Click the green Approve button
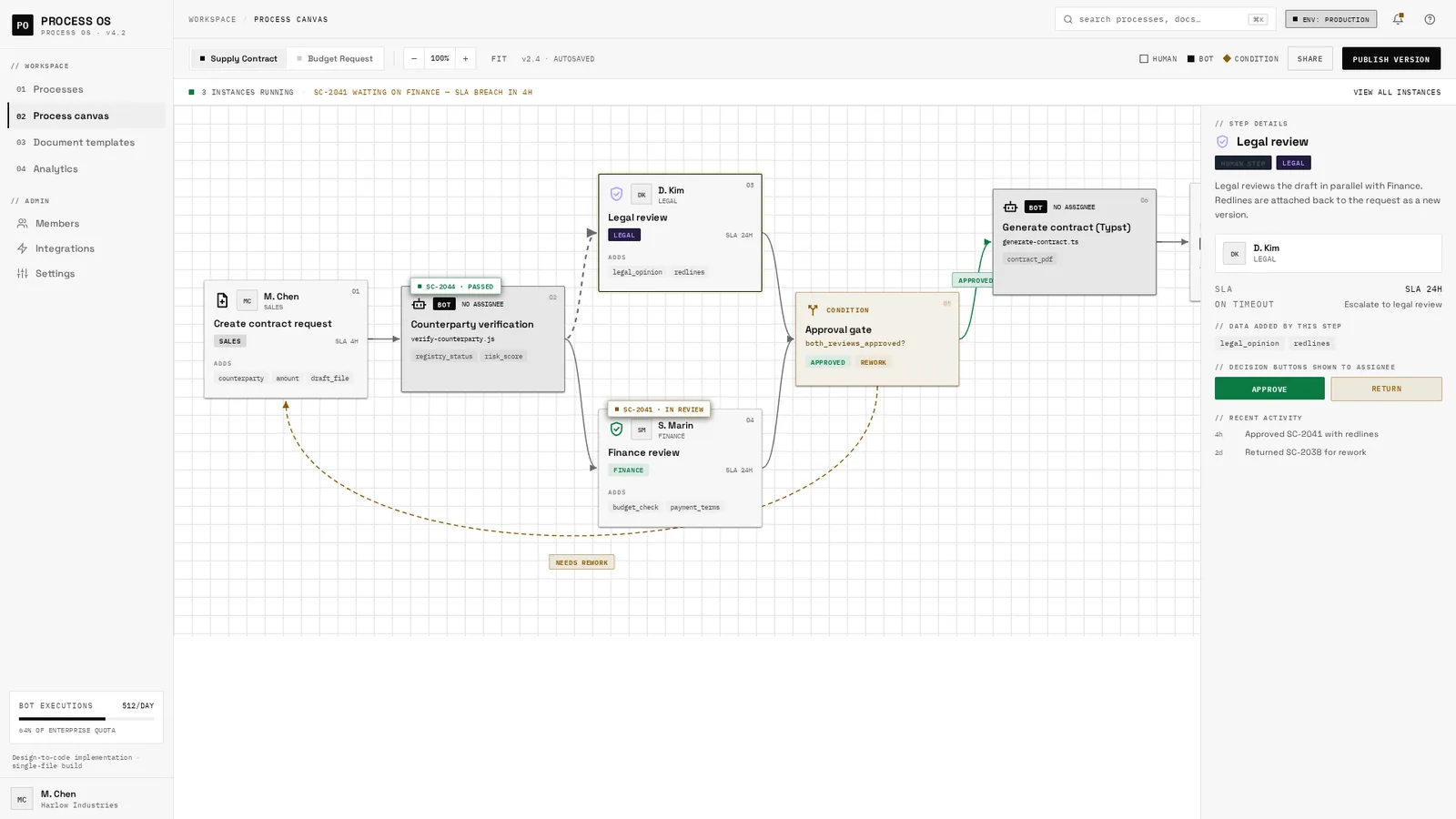Image resolution: width=1456 pixels, height=819 pixels. 1269,389
